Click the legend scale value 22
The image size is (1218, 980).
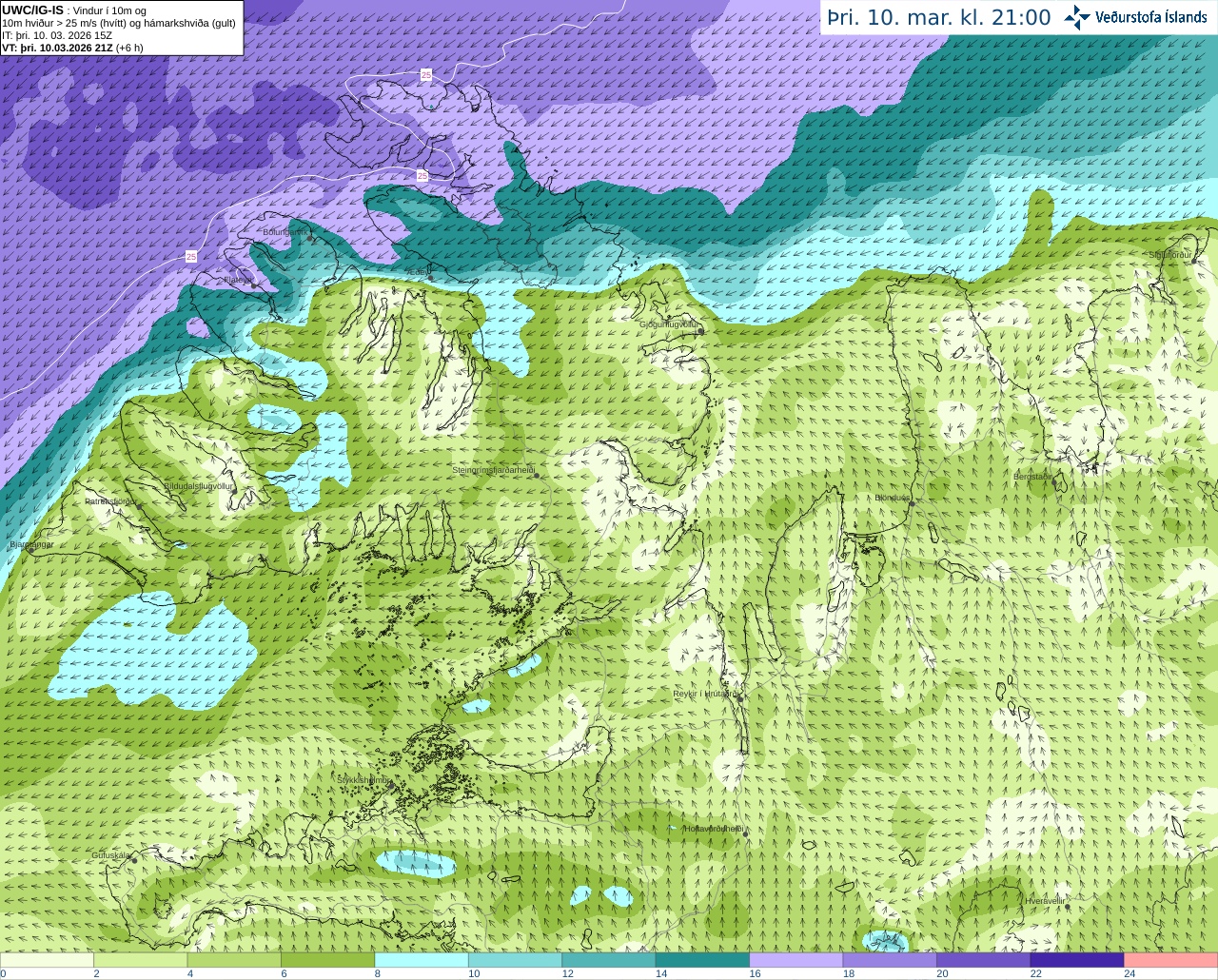(x=1035, y=973)
